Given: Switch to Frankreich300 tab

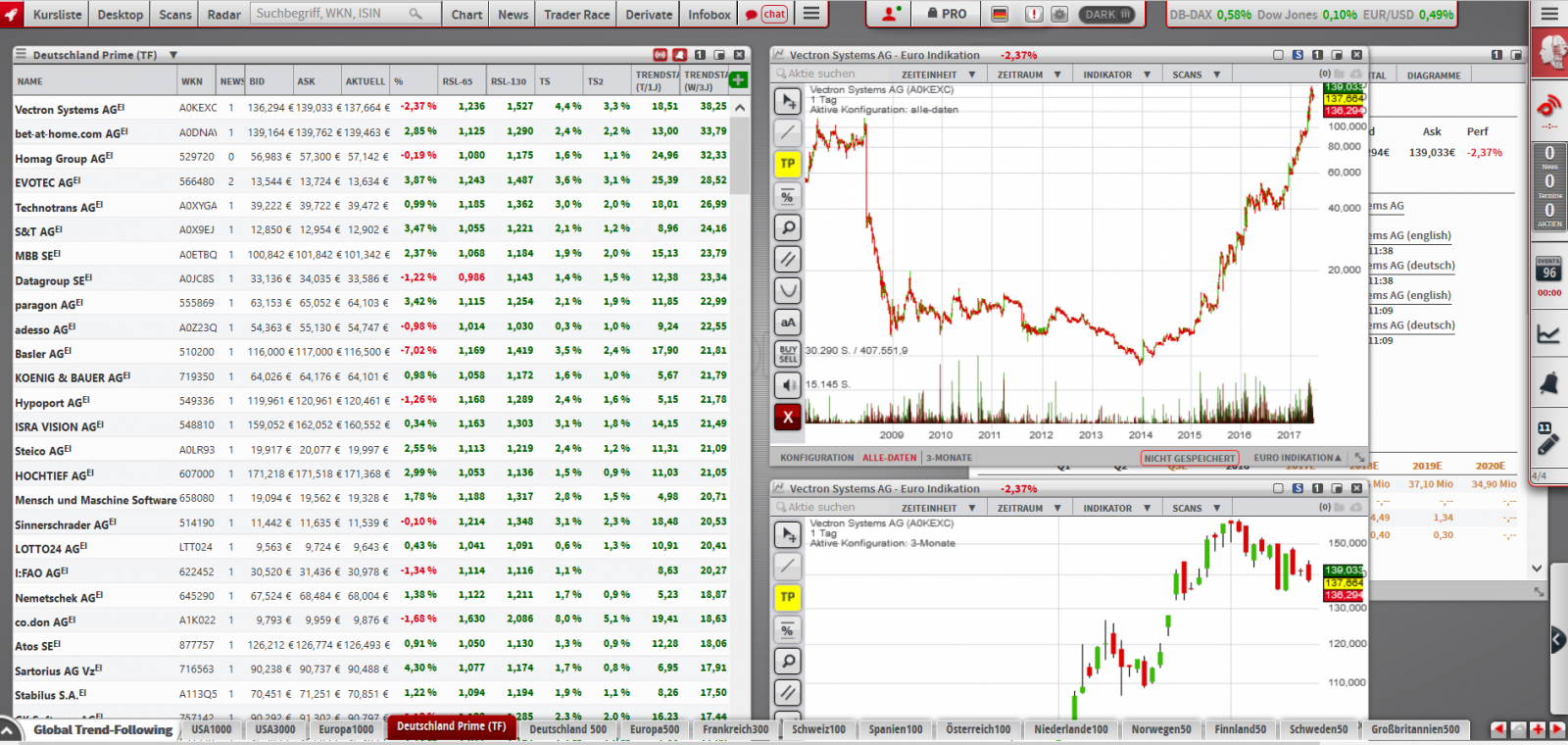Looking at the screenshot, I should click(735, 729).
